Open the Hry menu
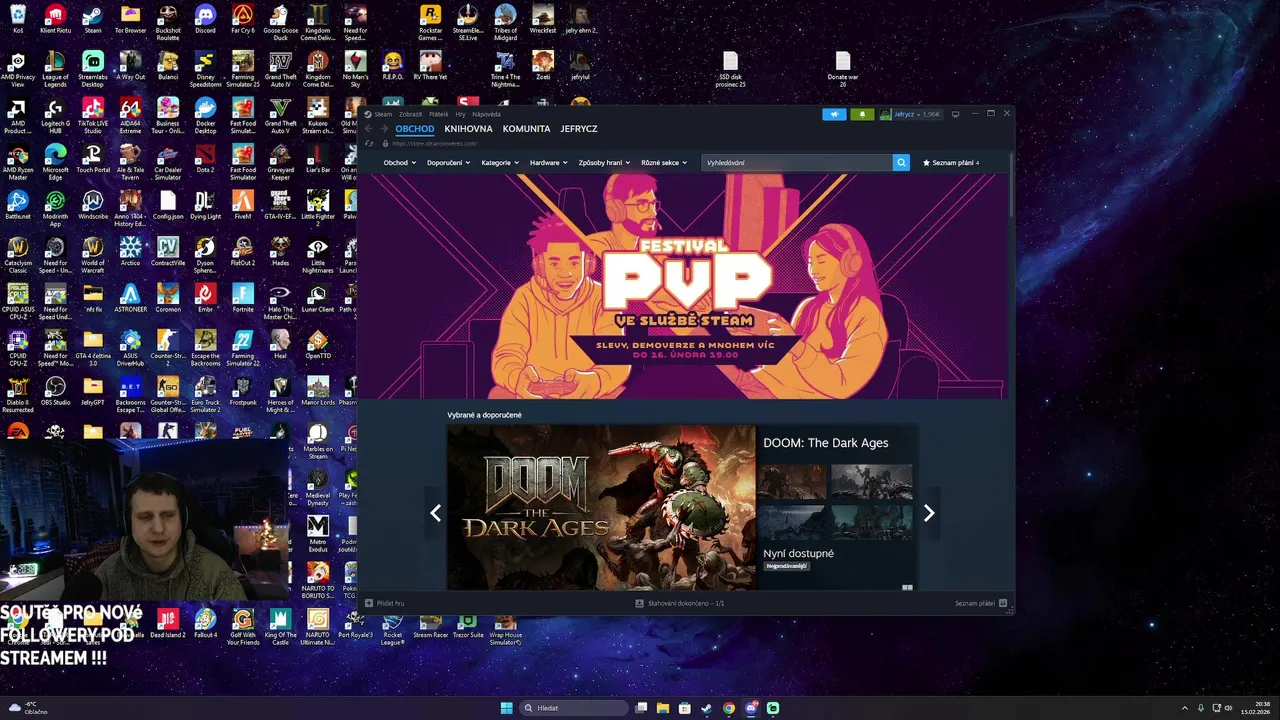 (x=460, y=114)
